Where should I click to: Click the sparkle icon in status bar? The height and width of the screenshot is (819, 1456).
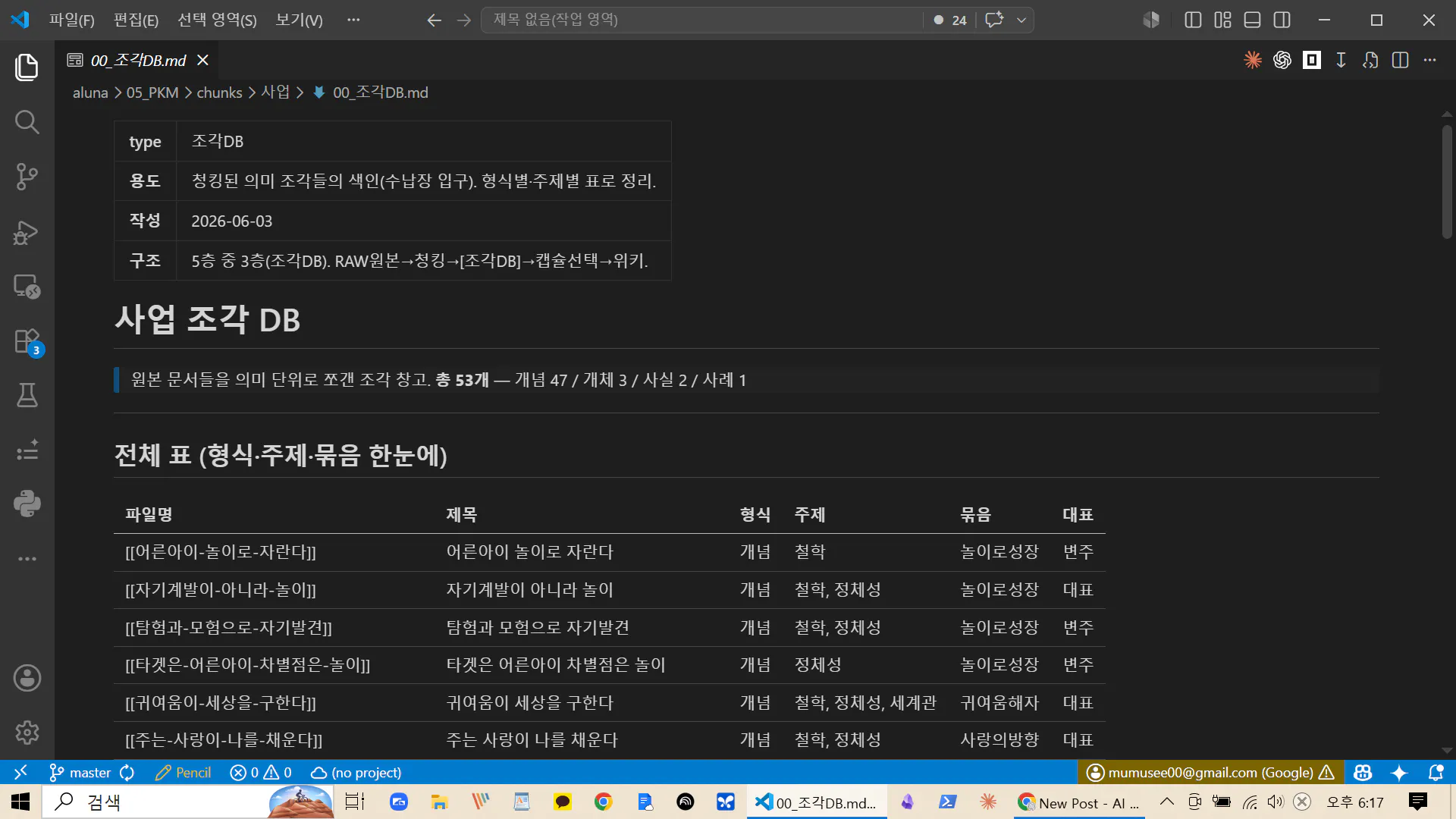(x=1399, y=772)
